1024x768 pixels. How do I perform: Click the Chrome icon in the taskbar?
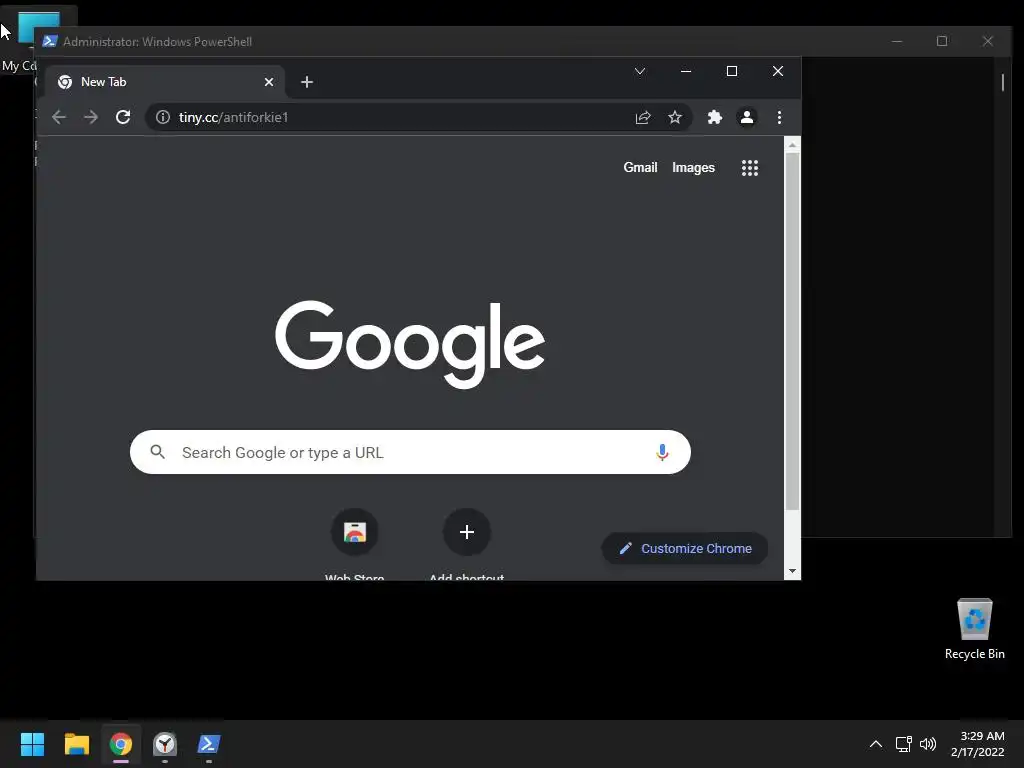coord(121,744)
